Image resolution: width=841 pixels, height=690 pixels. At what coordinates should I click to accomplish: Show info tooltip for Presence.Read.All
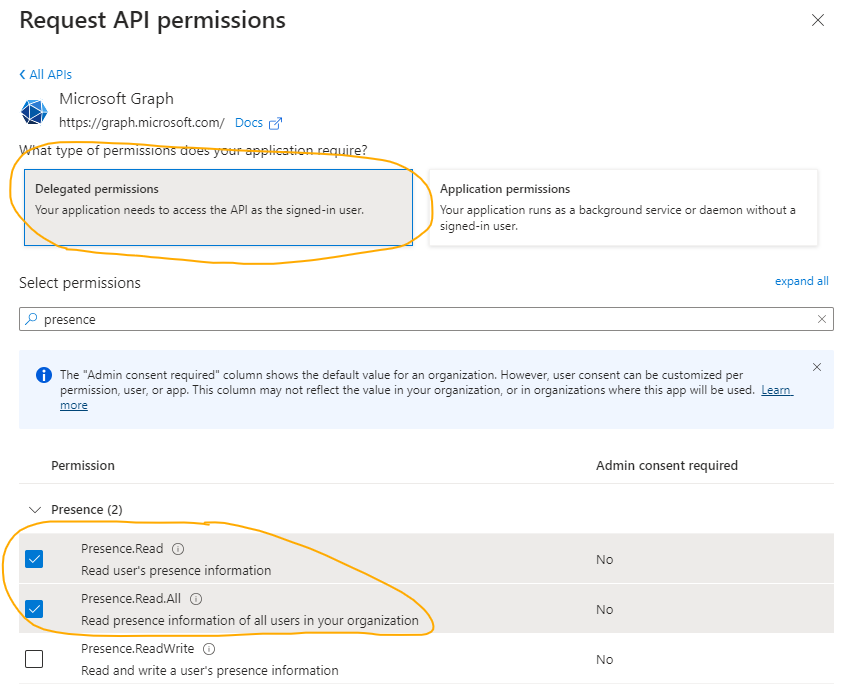[x=196, y=599]
